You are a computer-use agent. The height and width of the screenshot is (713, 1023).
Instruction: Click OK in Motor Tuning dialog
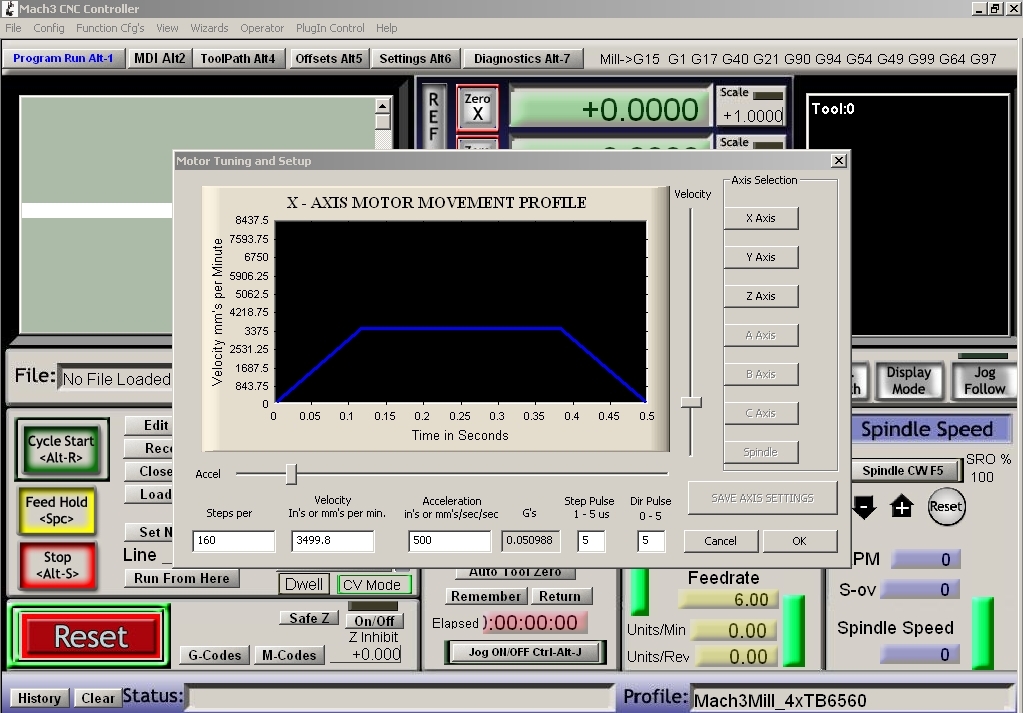799,541
